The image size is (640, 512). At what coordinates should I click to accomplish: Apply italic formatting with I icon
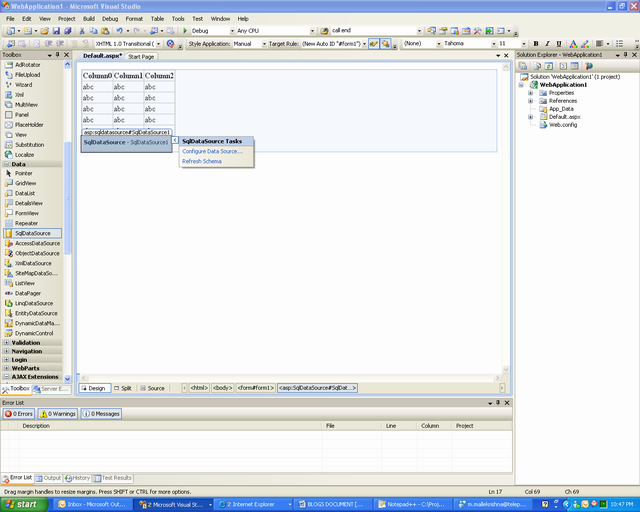click(547, 44)
